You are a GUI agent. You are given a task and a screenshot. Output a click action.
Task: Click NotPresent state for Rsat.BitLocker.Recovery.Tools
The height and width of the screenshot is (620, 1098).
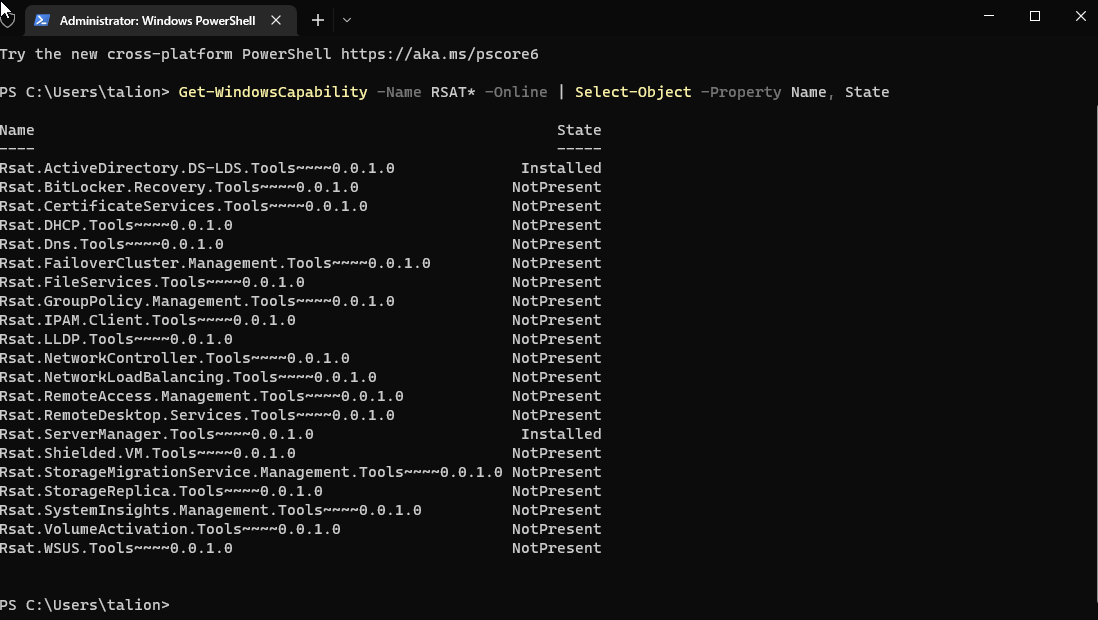557,187
